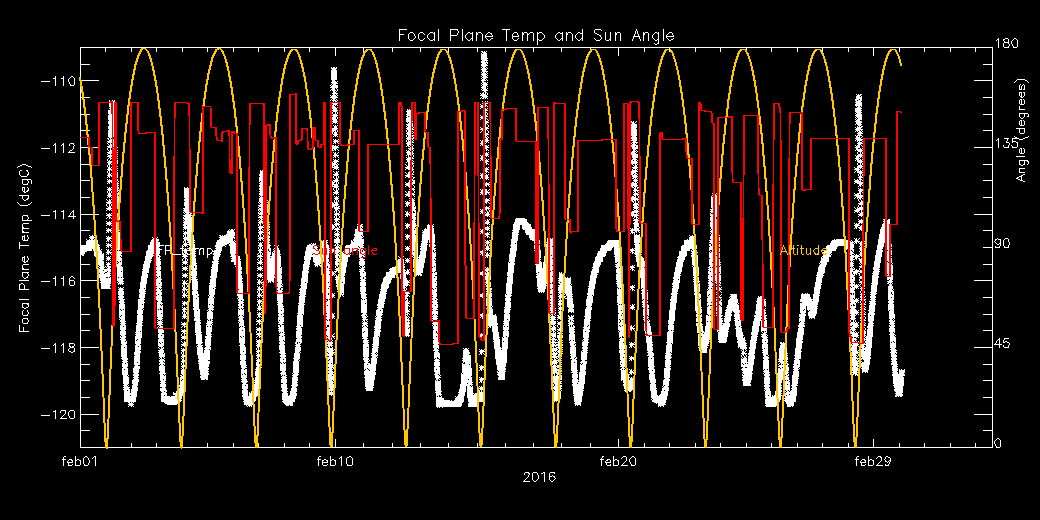Select the 'feb20' date tick label
Image resolution: width=1040 pixels, height=520 pixels.
[x=618, y=461]
